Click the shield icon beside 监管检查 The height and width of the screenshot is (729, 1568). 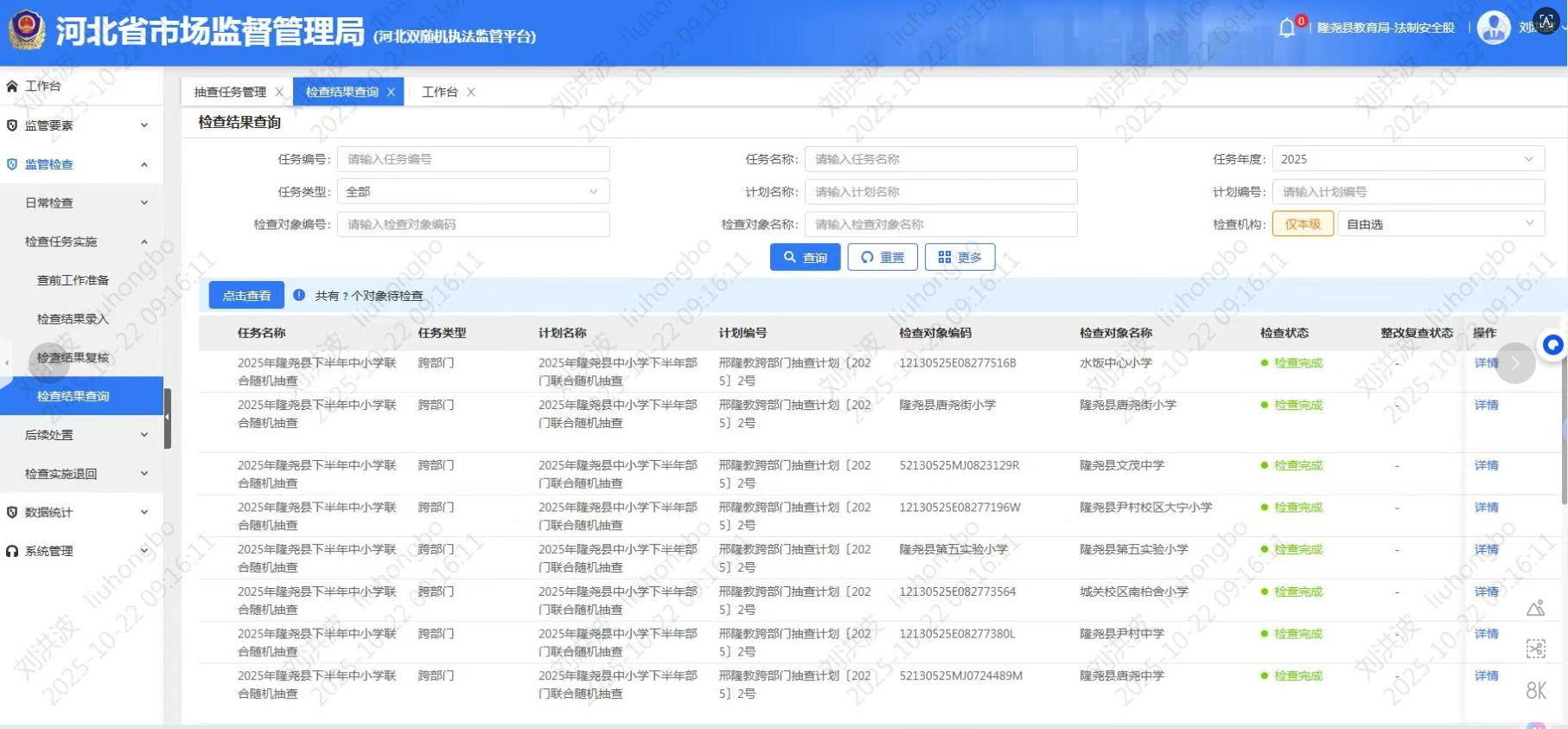tap(12, 164)
